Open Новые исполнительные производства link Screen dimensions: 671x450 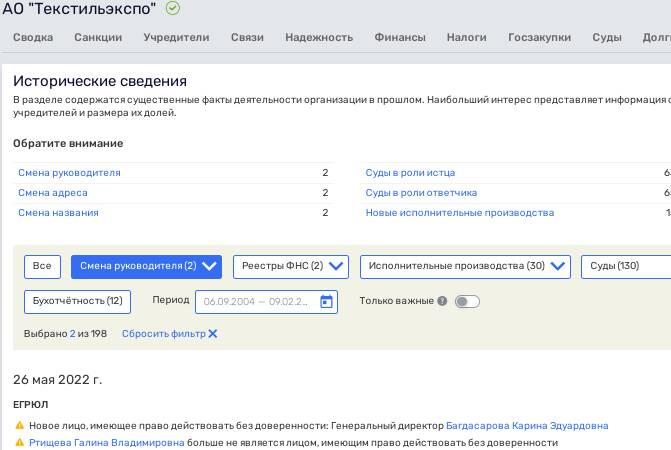click(460, 213)
